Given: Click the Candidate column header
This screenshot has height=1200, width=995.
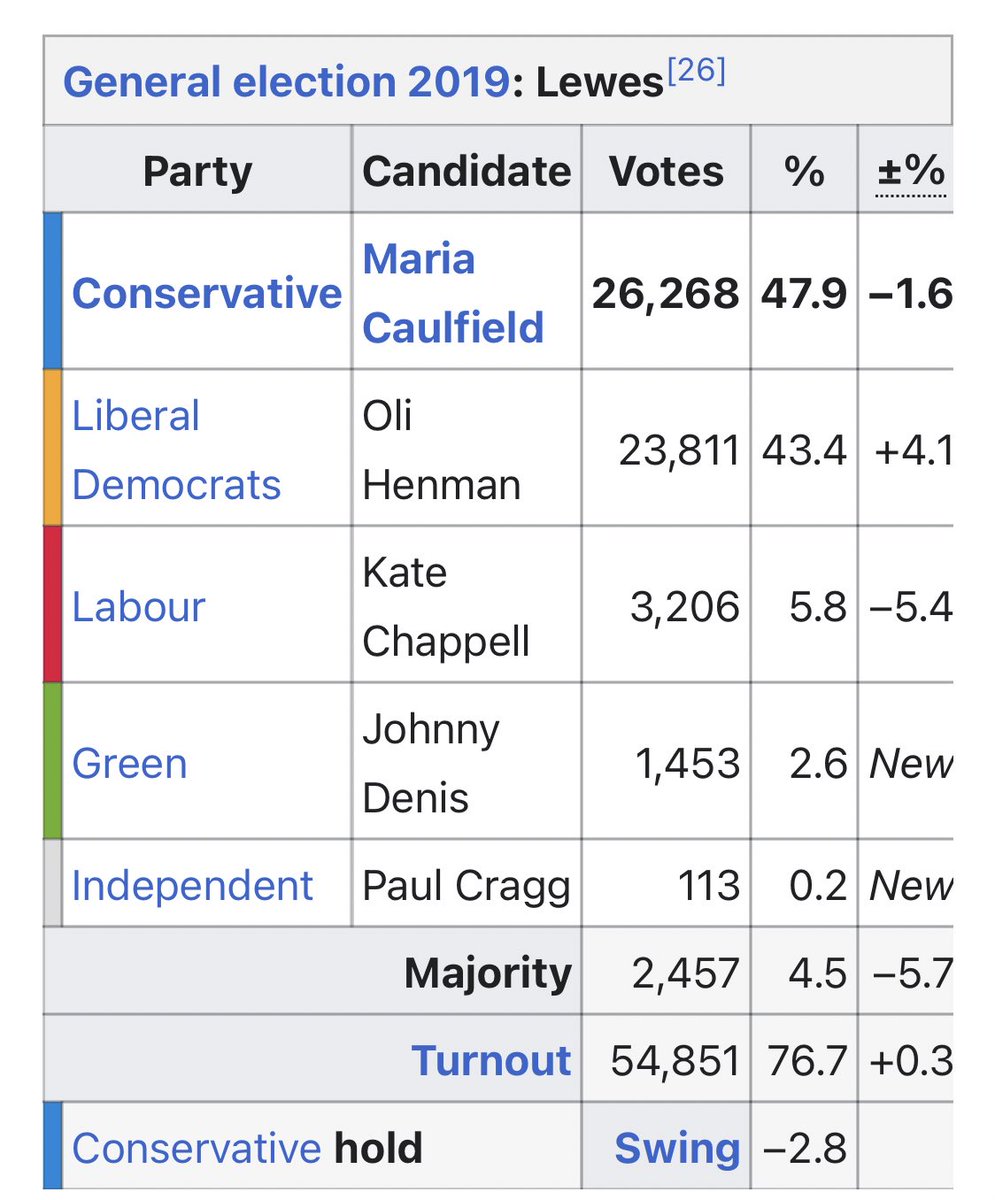Looking at the screenshot, I should click(x=466, y=171).
